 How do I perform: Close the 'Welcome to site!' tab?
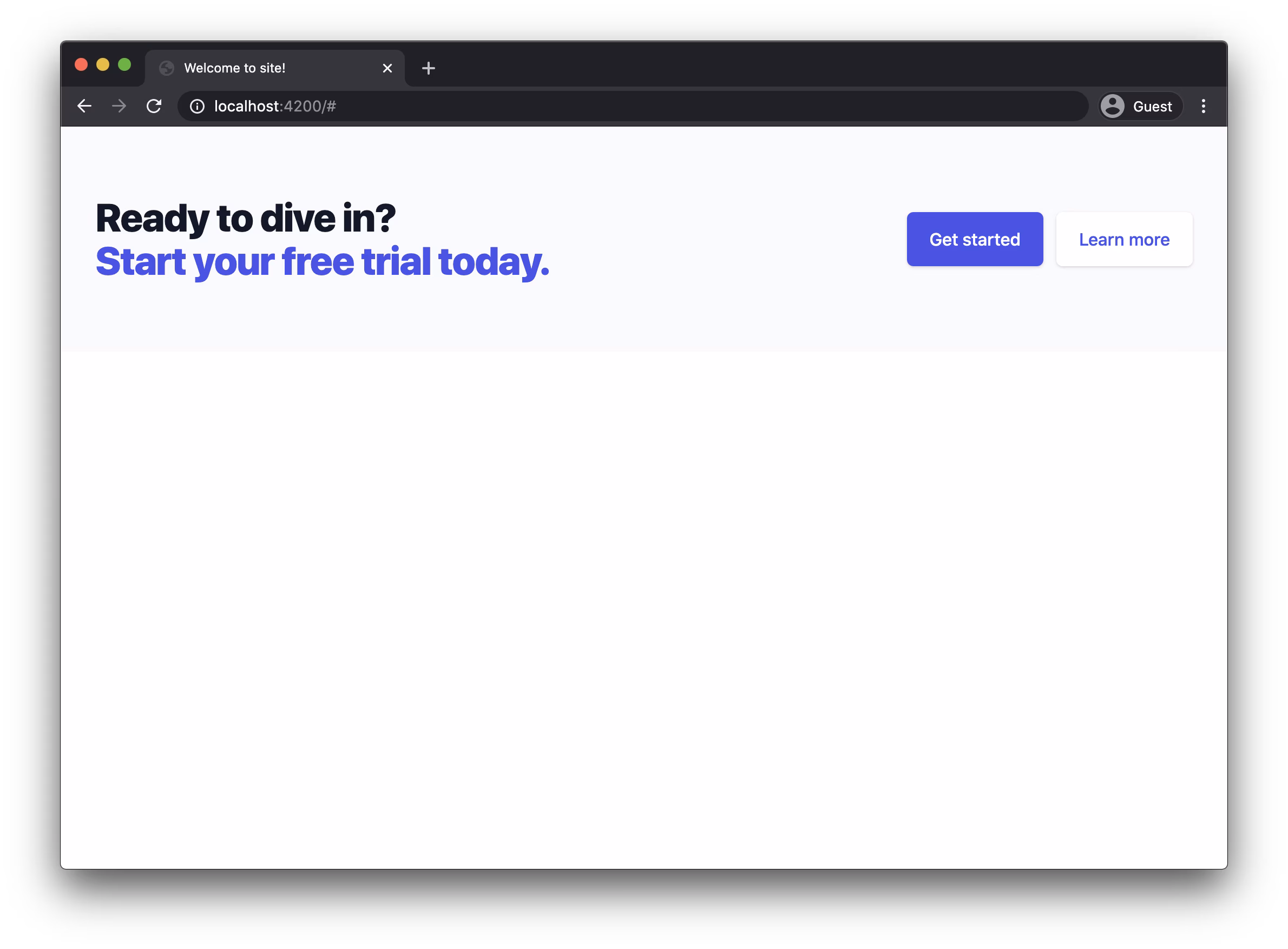[x=387, y=68]
